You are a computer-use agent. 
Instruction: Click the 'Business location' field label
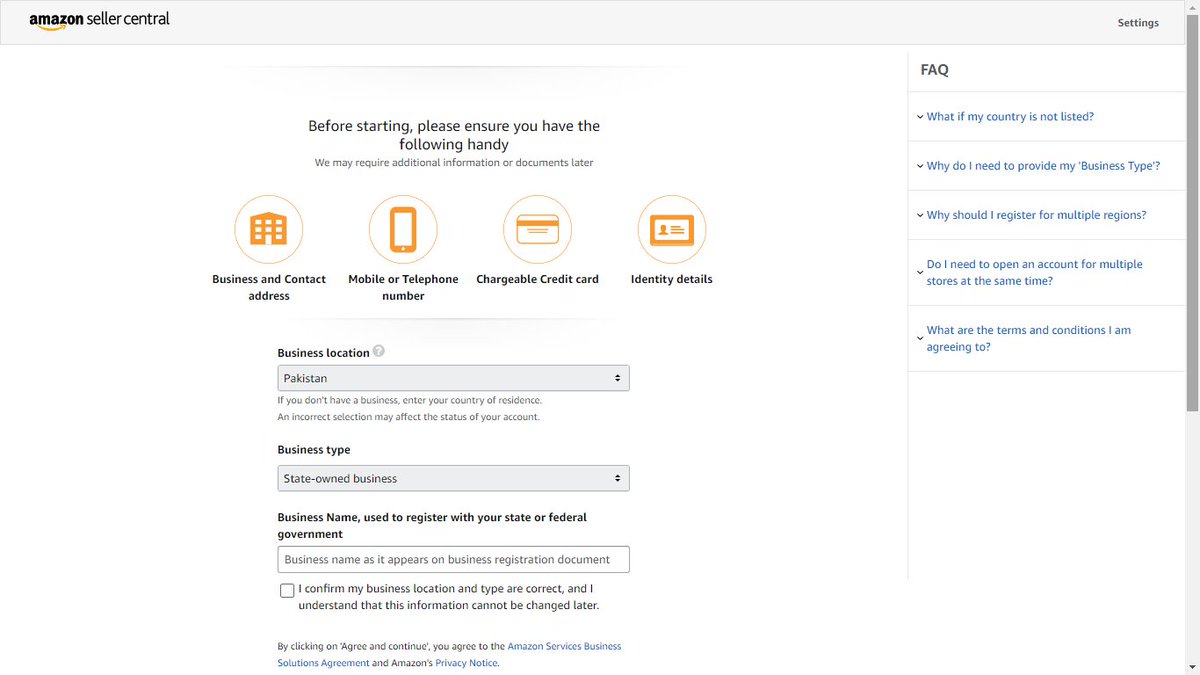(x=324, y=353)
